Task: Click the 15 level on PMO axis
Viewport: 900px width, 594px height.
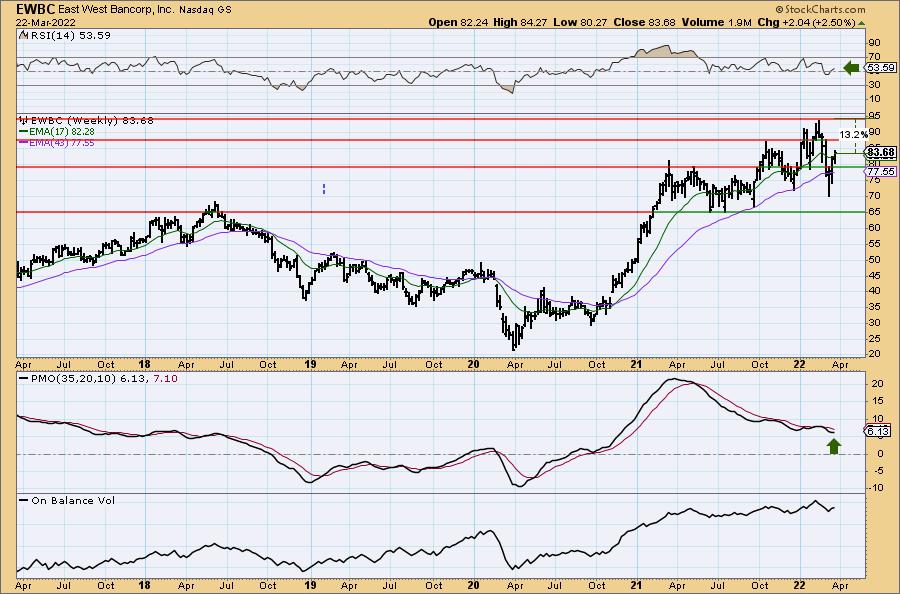Action: [x=878, y=401]
